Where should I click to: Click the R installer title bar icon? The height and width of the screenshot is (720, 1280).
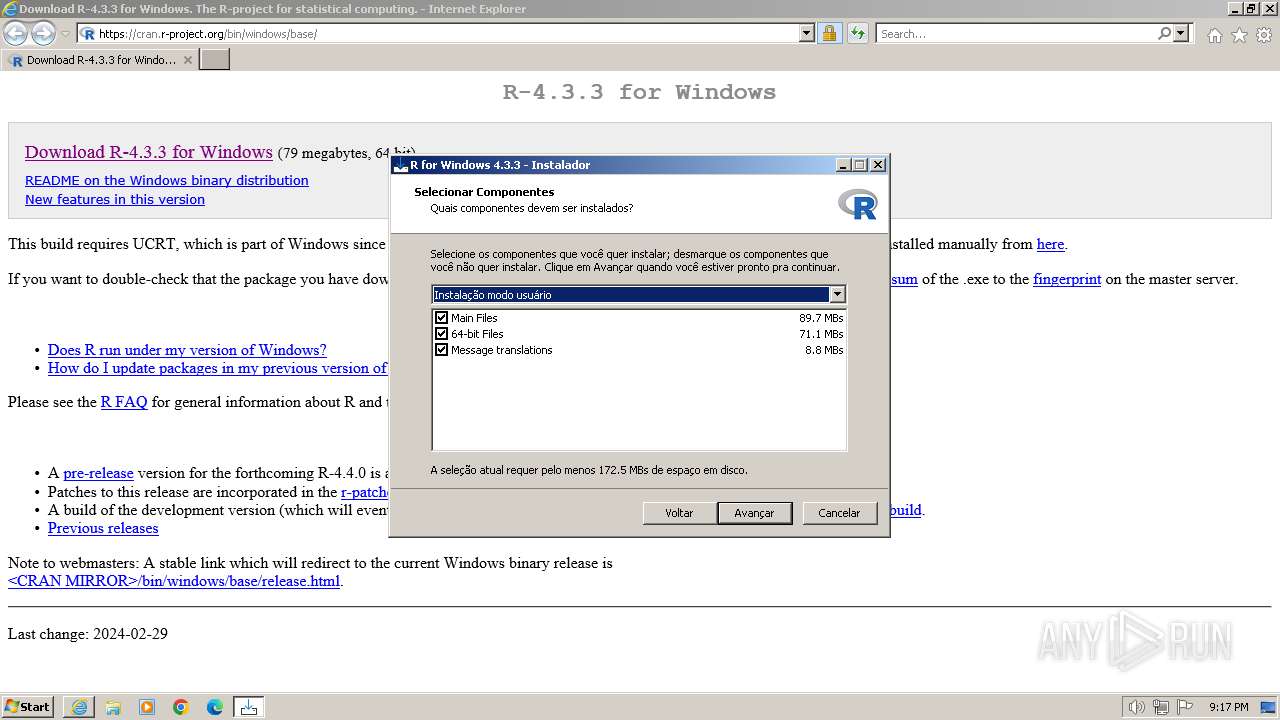[x=401, y=165]
